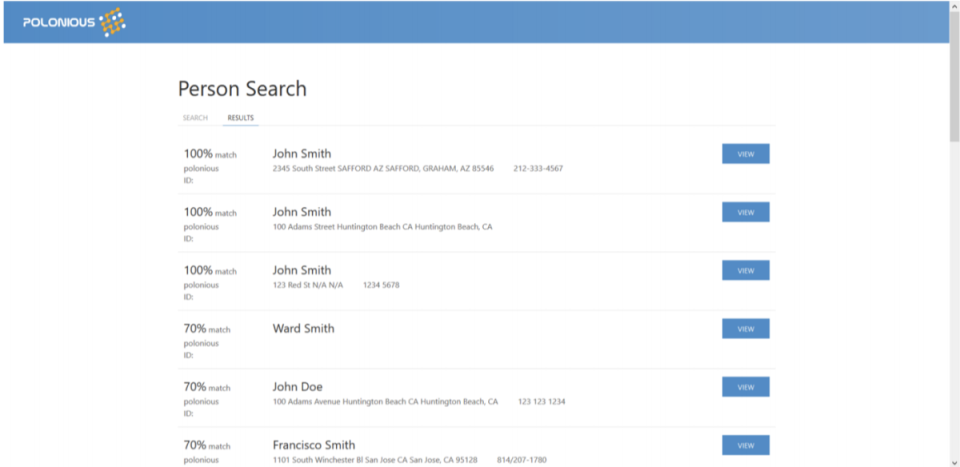Click the Ward Smith name
Screen dimensions: 960x467
[303, 328]
